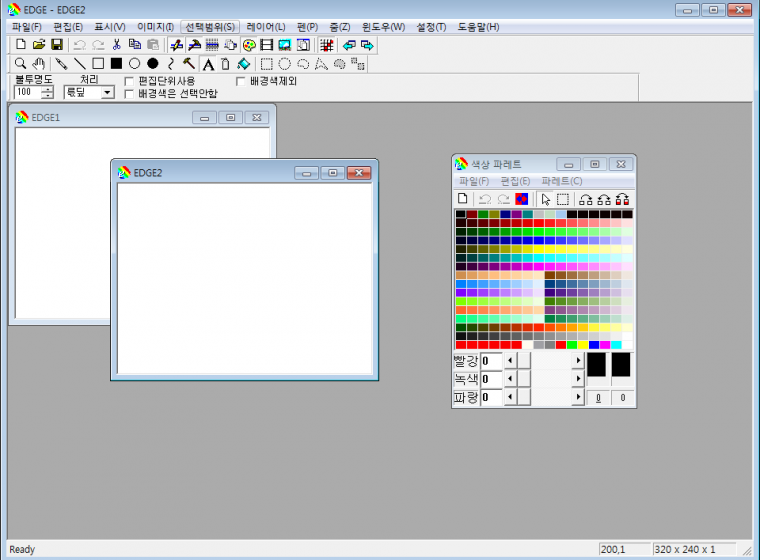Select the Polygon selection tool

(321, 64)
